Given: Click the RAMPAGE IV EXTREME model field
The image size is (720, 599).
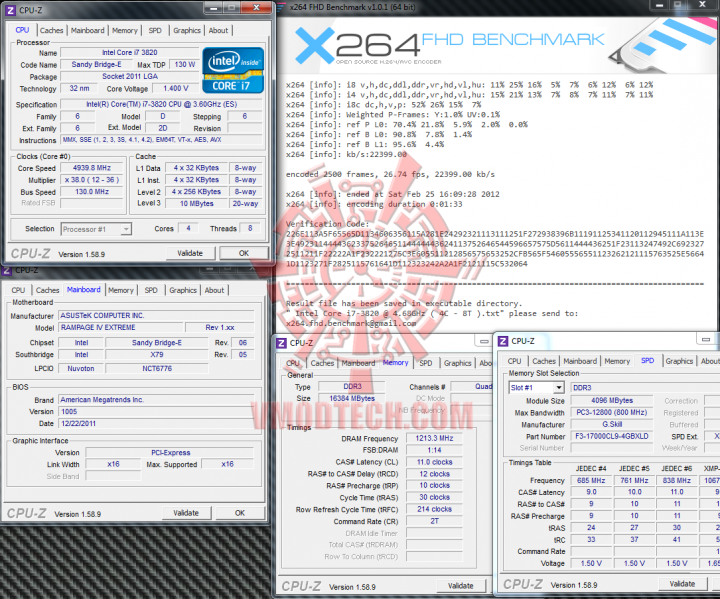Looking at the screenshot, I should pyautogui.click(x=121, y=328).
